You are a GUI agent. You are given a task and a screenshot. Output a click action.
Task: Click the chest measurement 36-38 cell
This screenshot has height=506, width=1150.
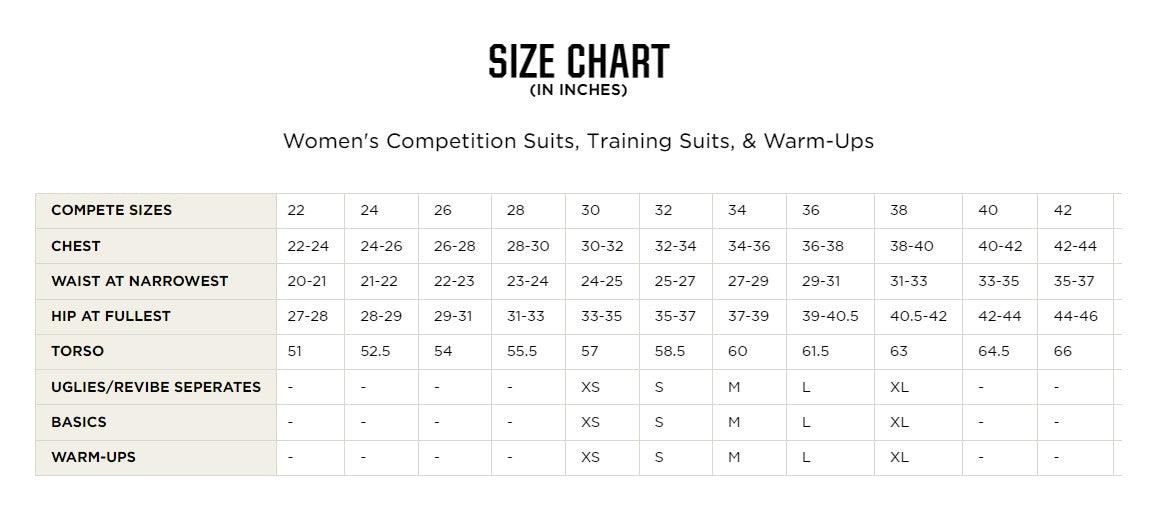822,246
